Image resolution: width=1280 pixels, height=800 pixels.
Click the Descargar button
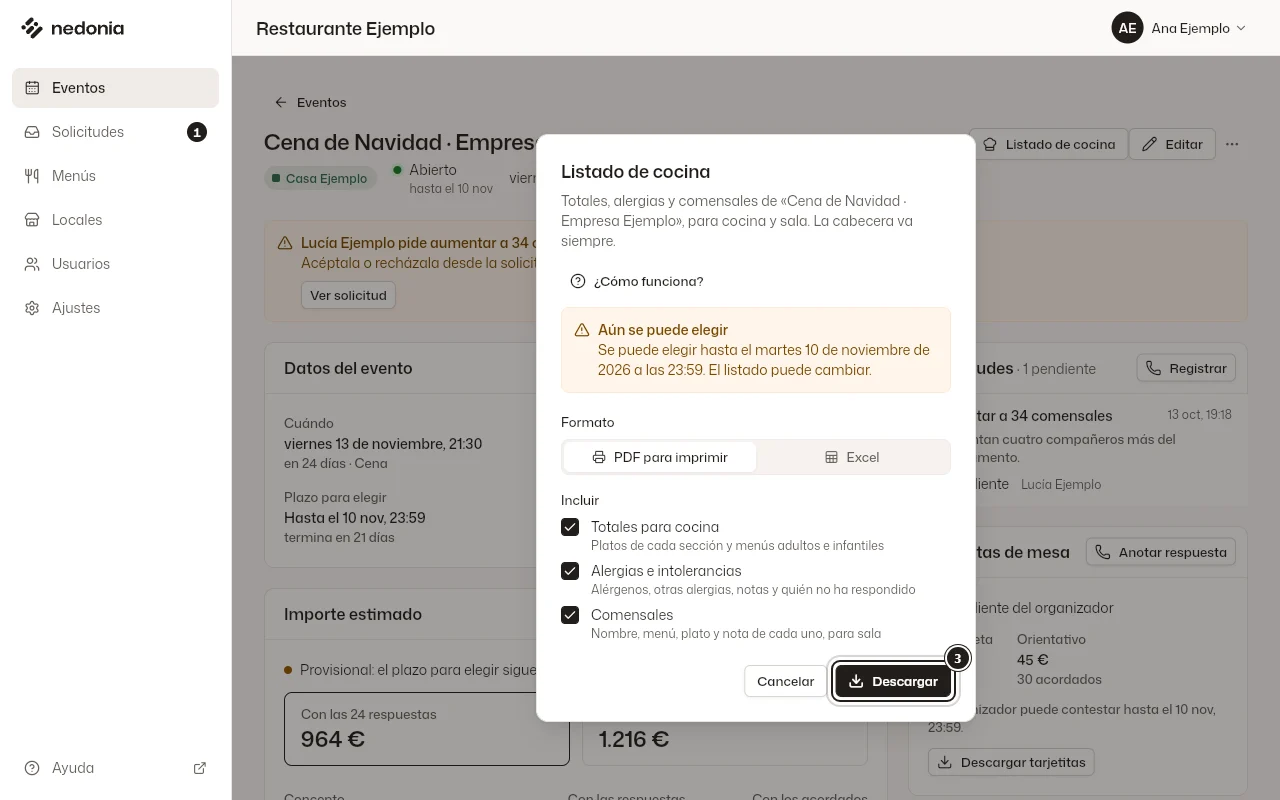[x=893, y=681]
